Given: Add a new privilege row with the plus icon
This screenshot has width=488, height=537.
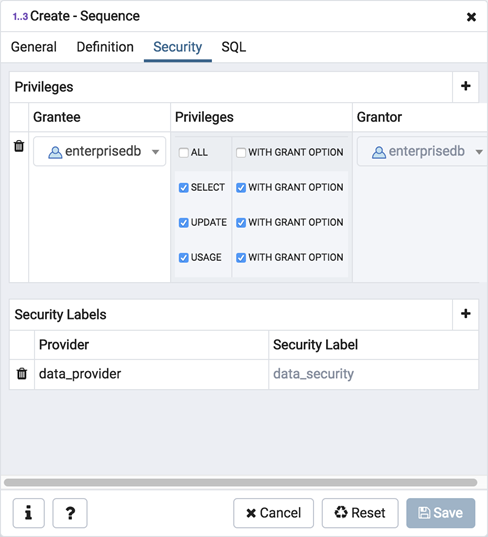Looking at the screenshot, I should [x=465, y=86].
